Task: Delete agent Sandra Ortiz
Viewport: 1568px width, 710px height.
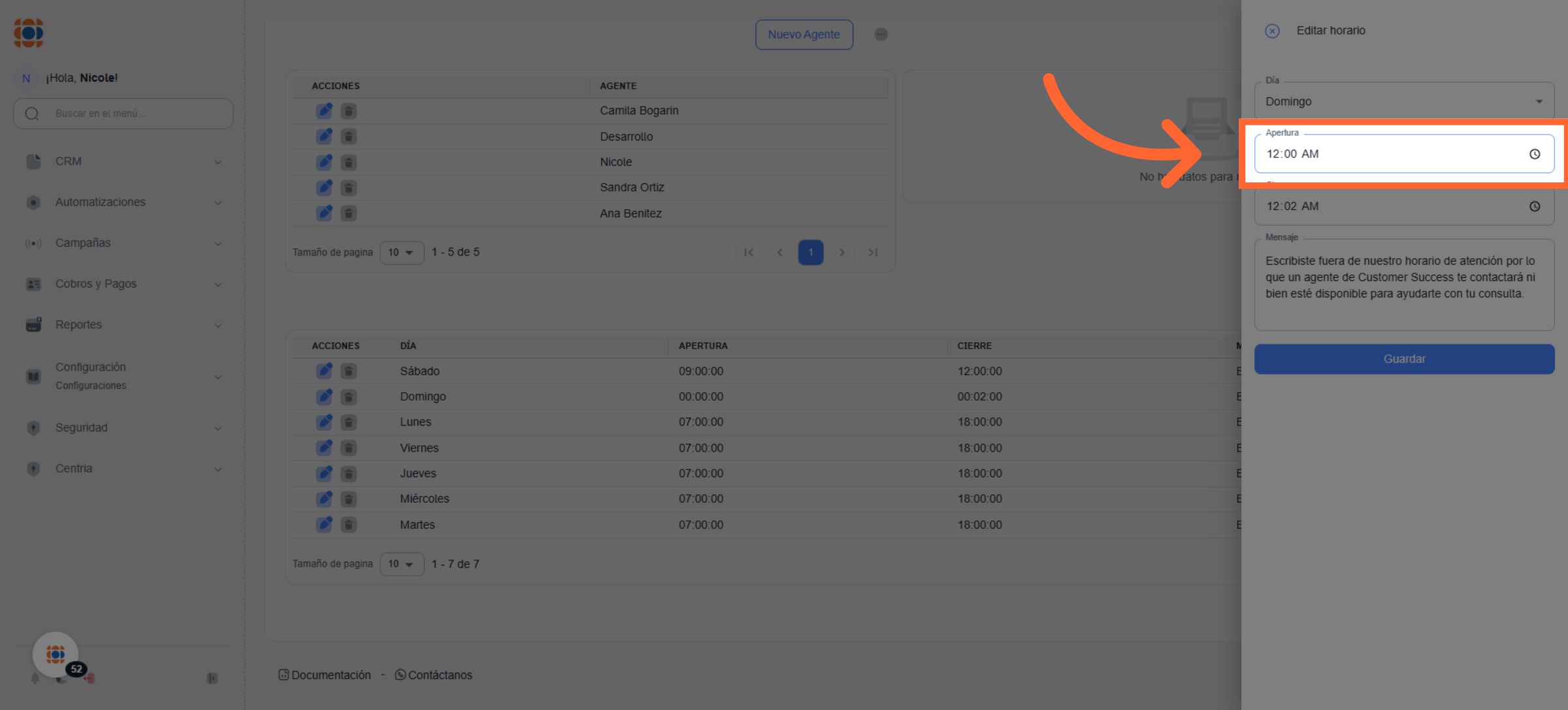Action: coord(349,188)
